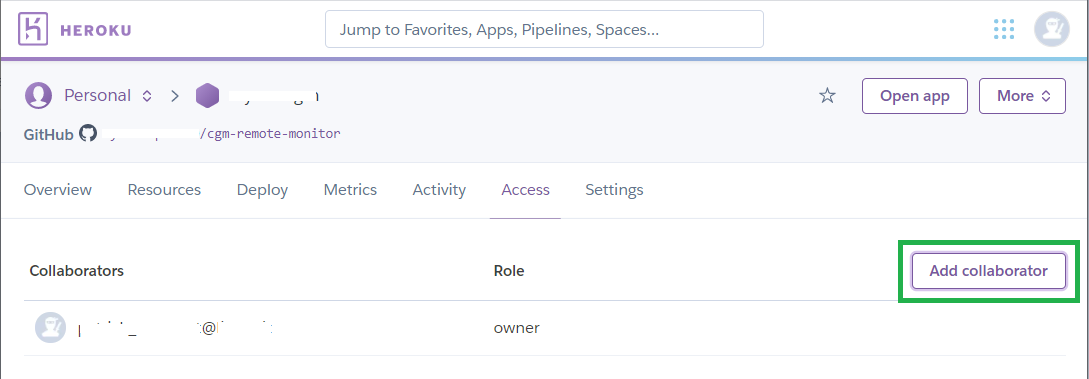Click the purple hexagon app icon
Image resolution: width=1089 pixels, height=379 pixels.
207,96
